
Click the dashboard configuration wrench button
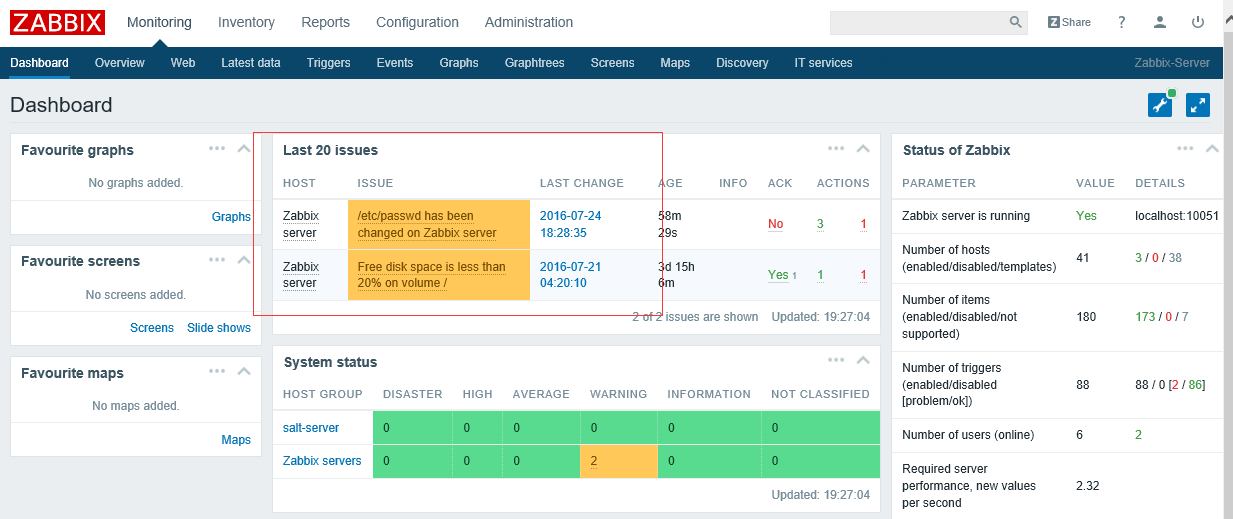[x=1160, y=105]
